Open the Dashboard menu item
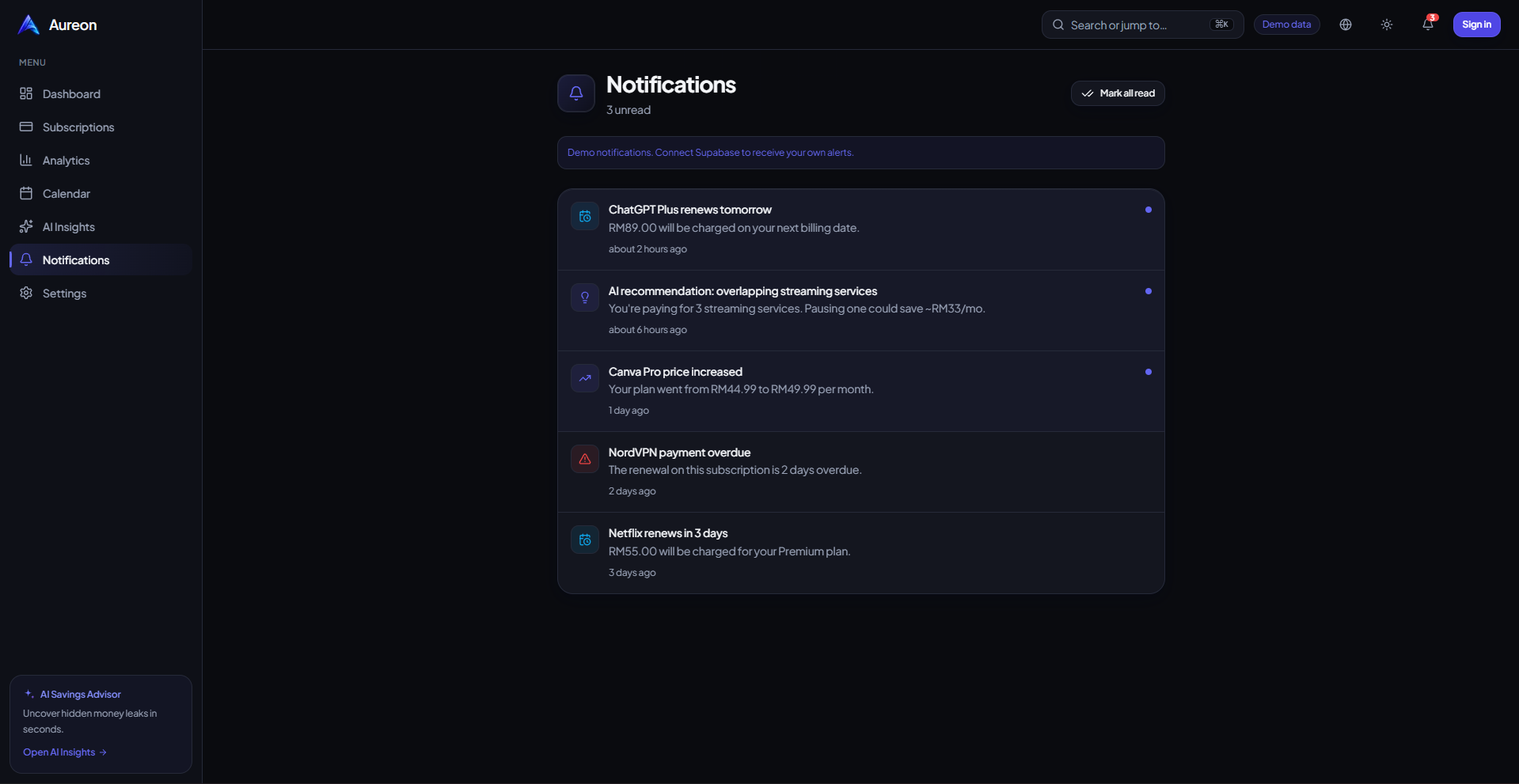 (x=101, y=93)
